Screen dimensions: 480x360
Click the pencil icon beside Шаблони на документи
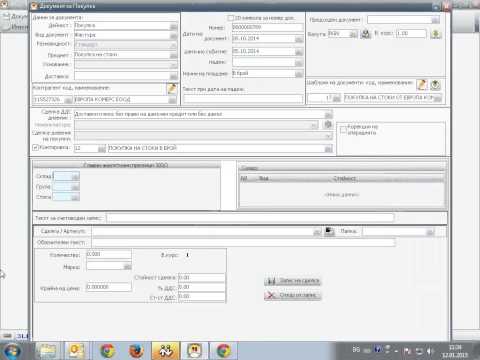422,85
